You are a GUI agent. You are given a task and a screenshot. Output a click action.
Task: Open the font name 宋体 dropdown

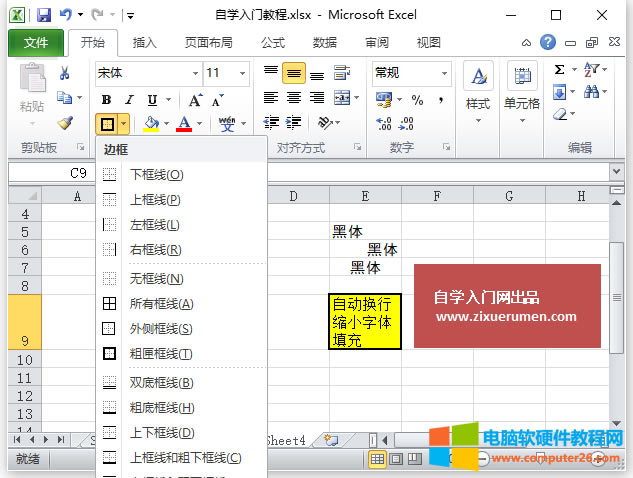(x=195, y=73)
